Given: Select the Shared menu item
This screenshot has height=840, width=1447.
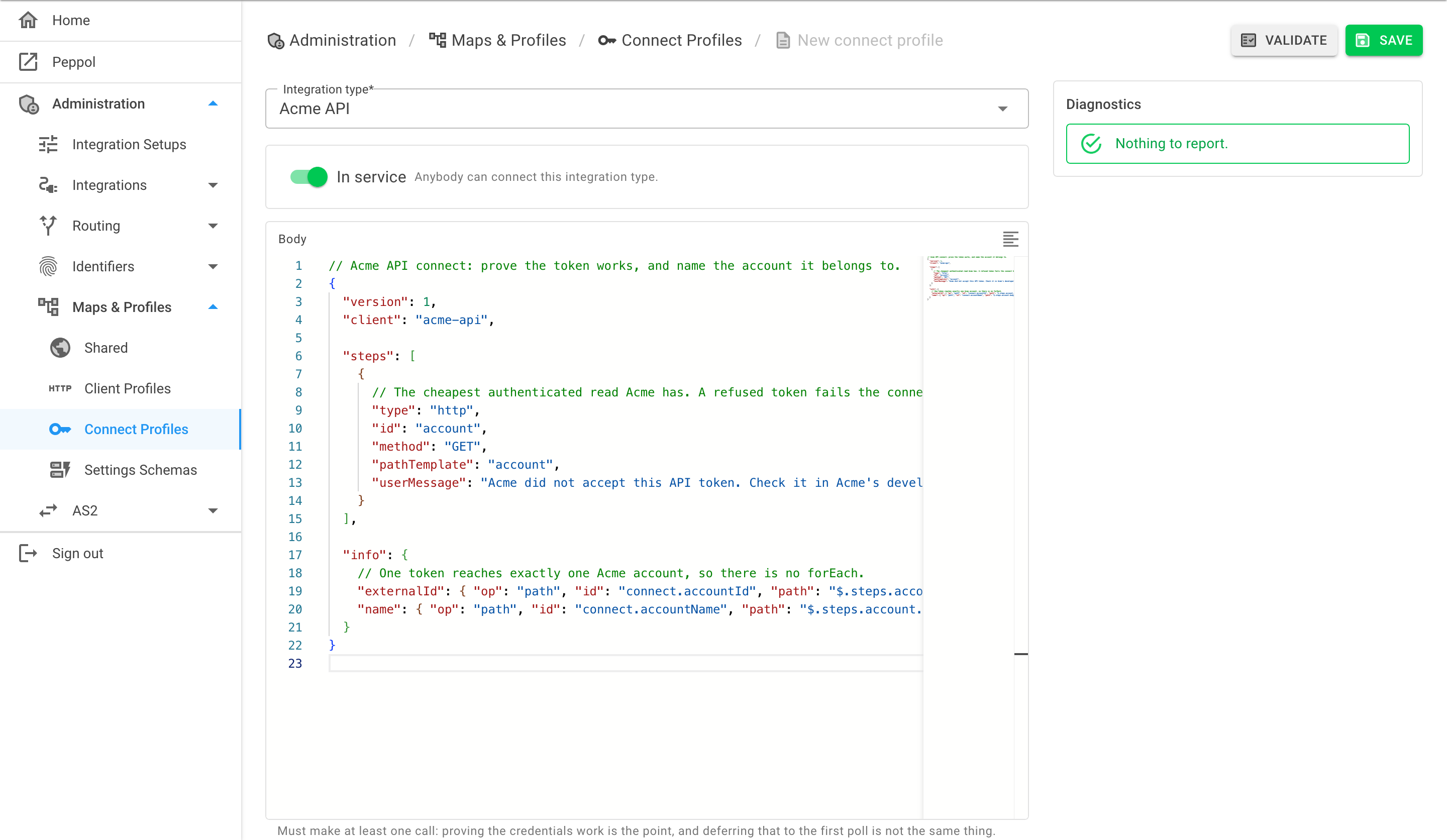Looking at the screenshot, I should click(121, 348).
